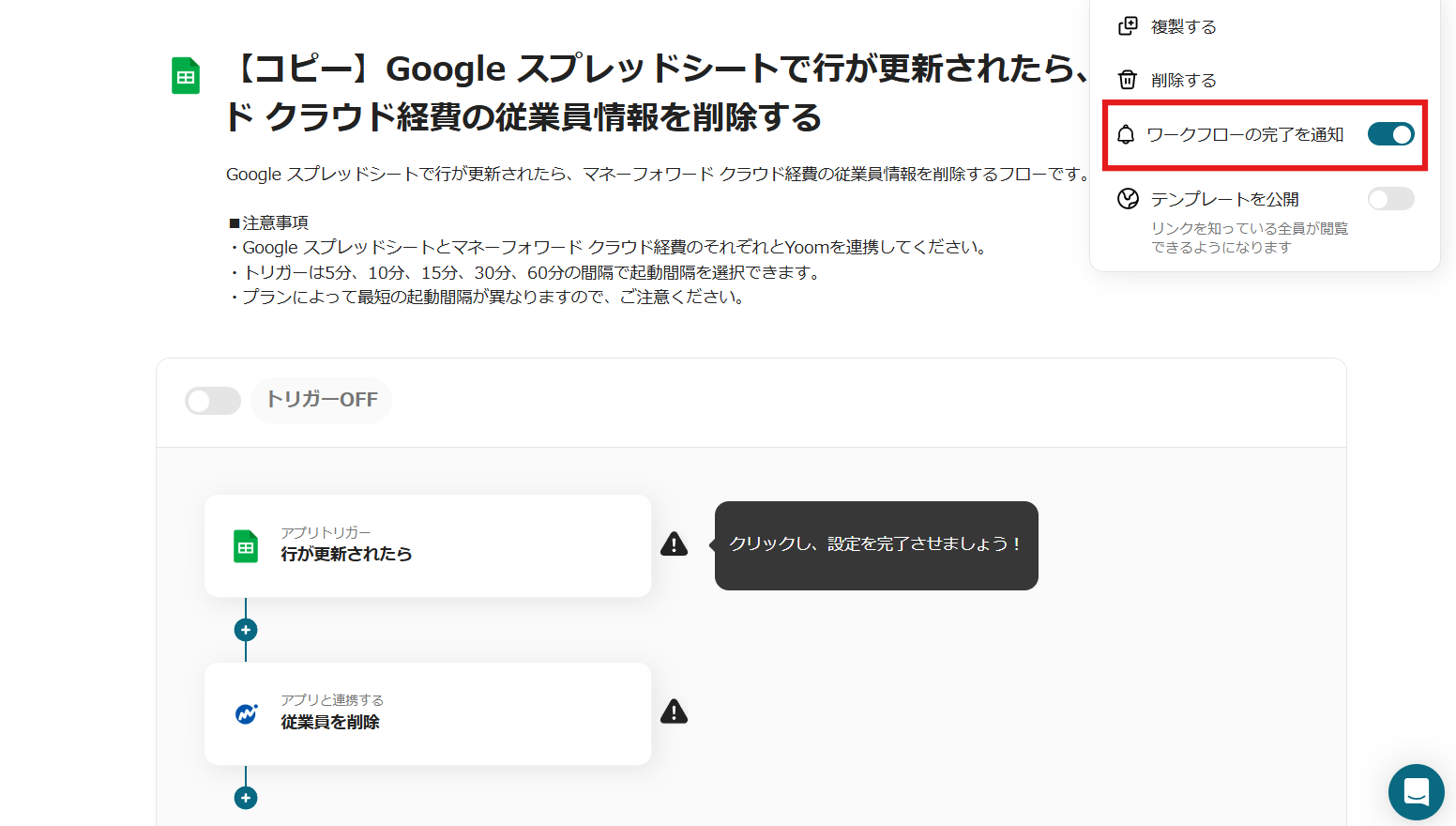
Task: Click the Google Sheets icon beside flow title
Action: pos(186,76)
